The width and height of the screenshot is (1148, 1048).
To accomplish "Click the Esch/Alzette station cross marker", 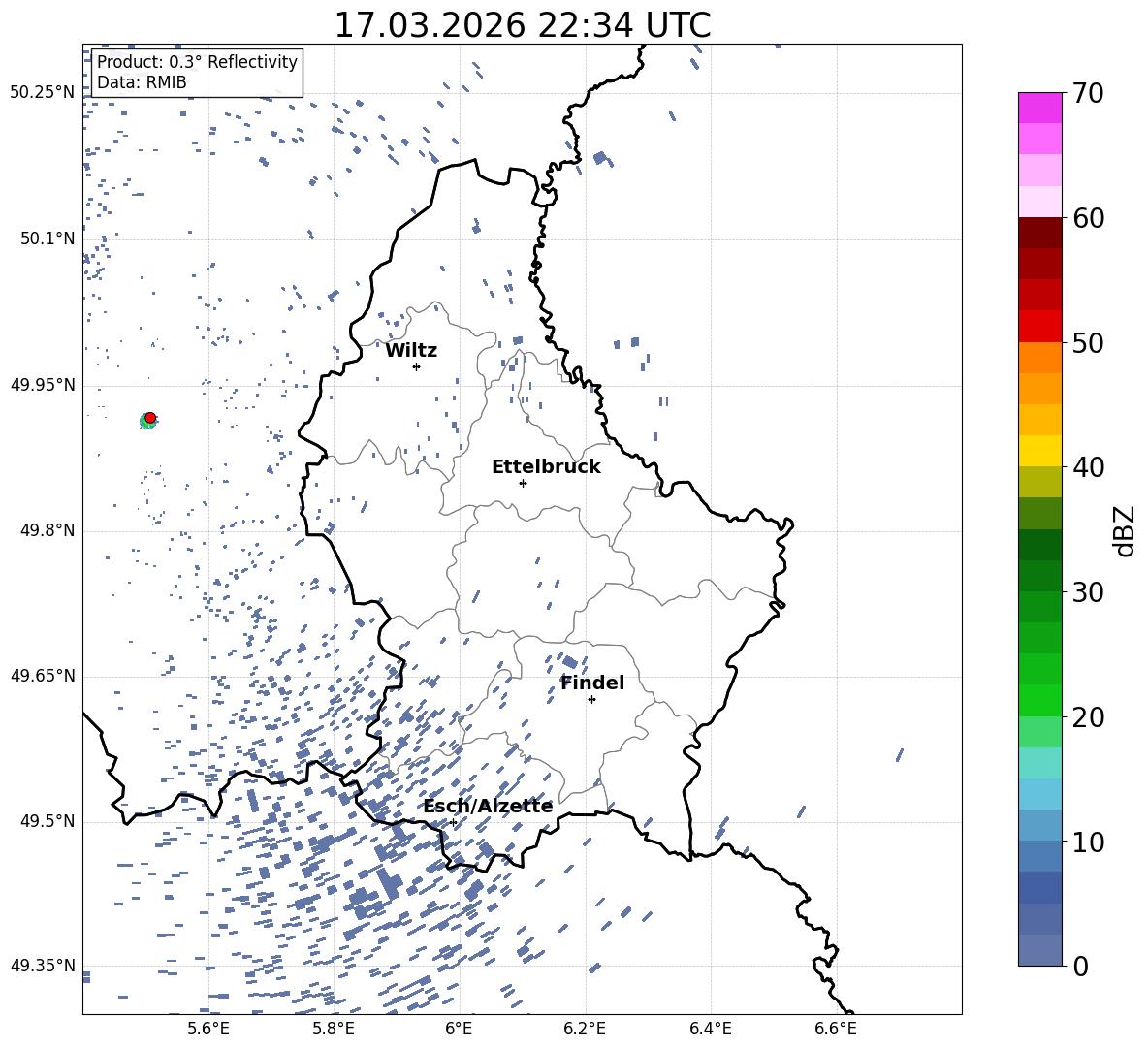I will (x=453, y=822).
